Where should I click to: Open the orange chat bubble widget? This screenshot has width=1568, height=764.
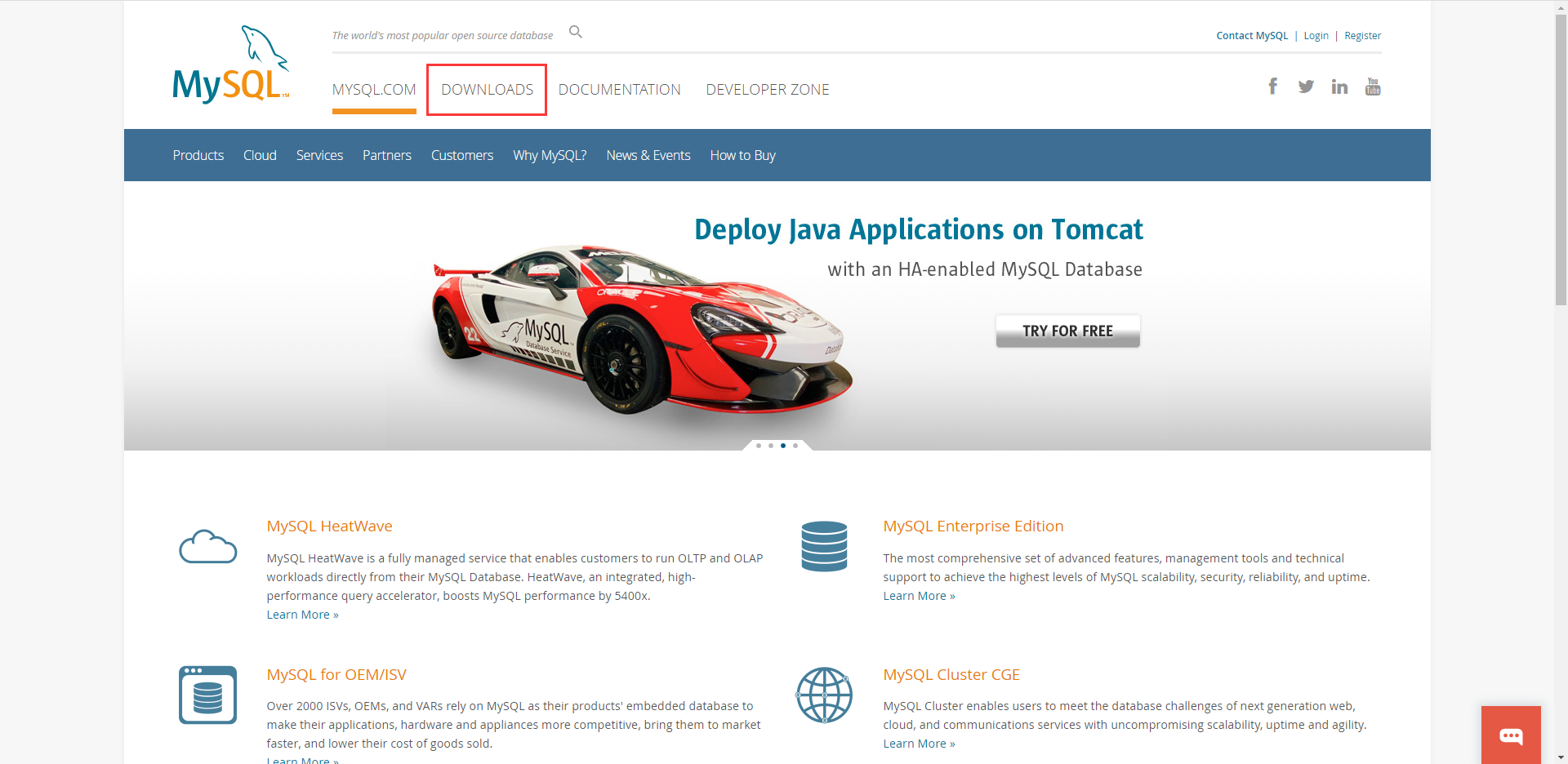coord(1511,735)
